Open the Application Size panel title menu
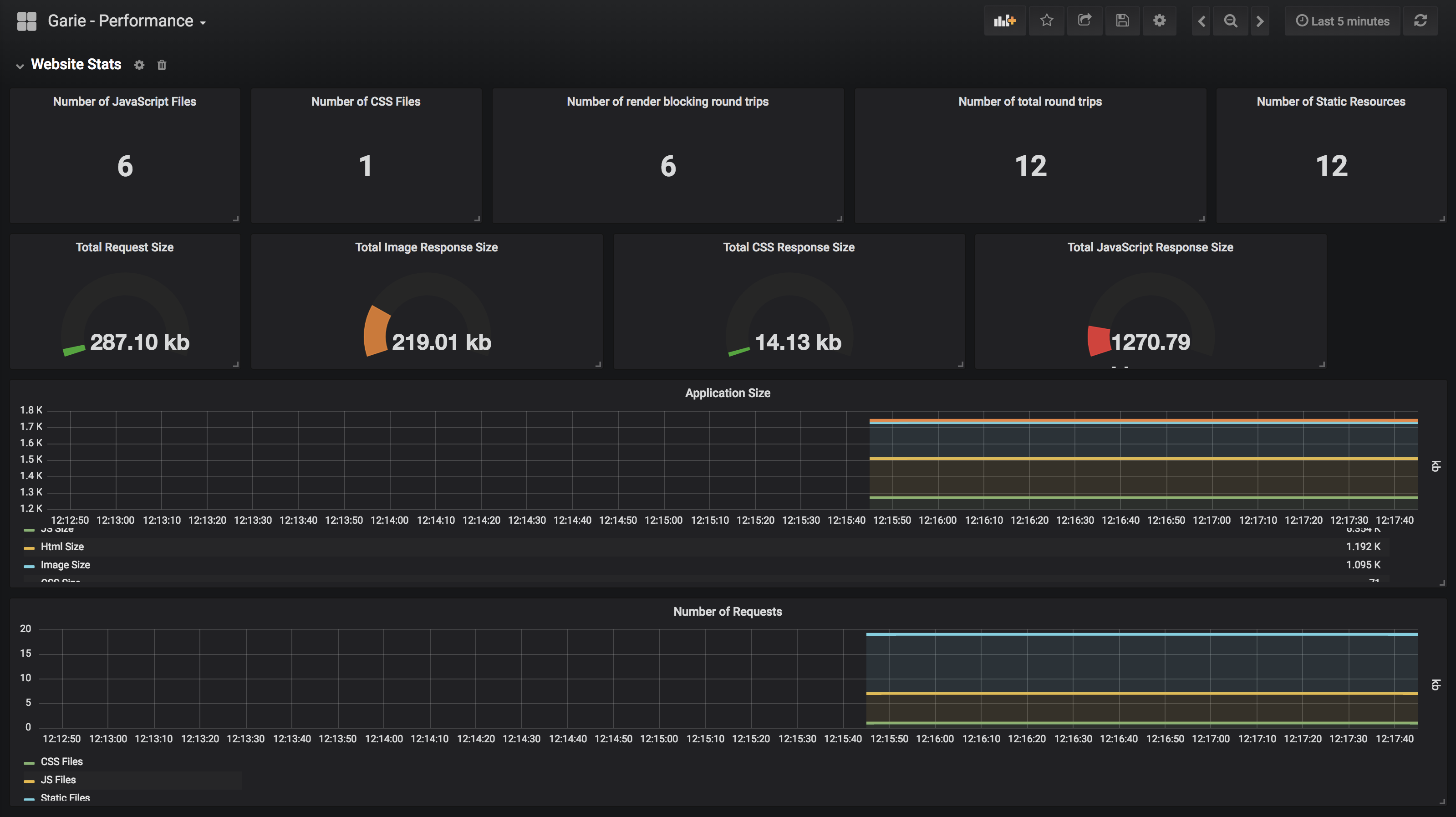This screenshot has height=817, width=1456. (x=728, y=393)
